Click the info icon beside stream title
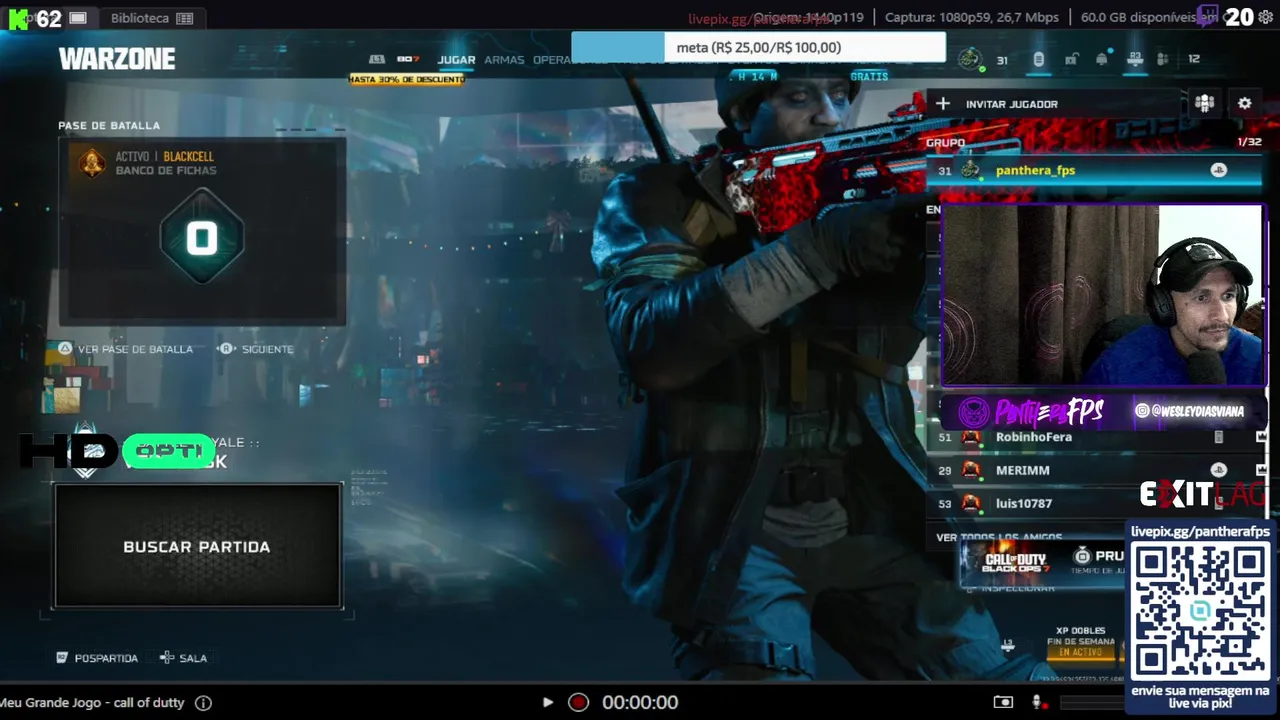Image resolution: width=1280 pixels, height=720 pixels. pyautogui.click(x=203, y=703)
